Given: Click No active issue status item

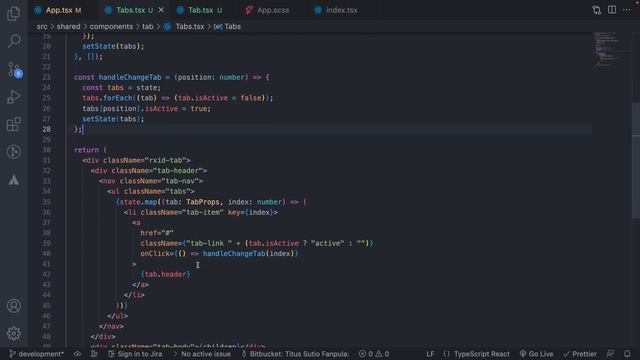Looking at the screenshot, I should click(202, 354).
